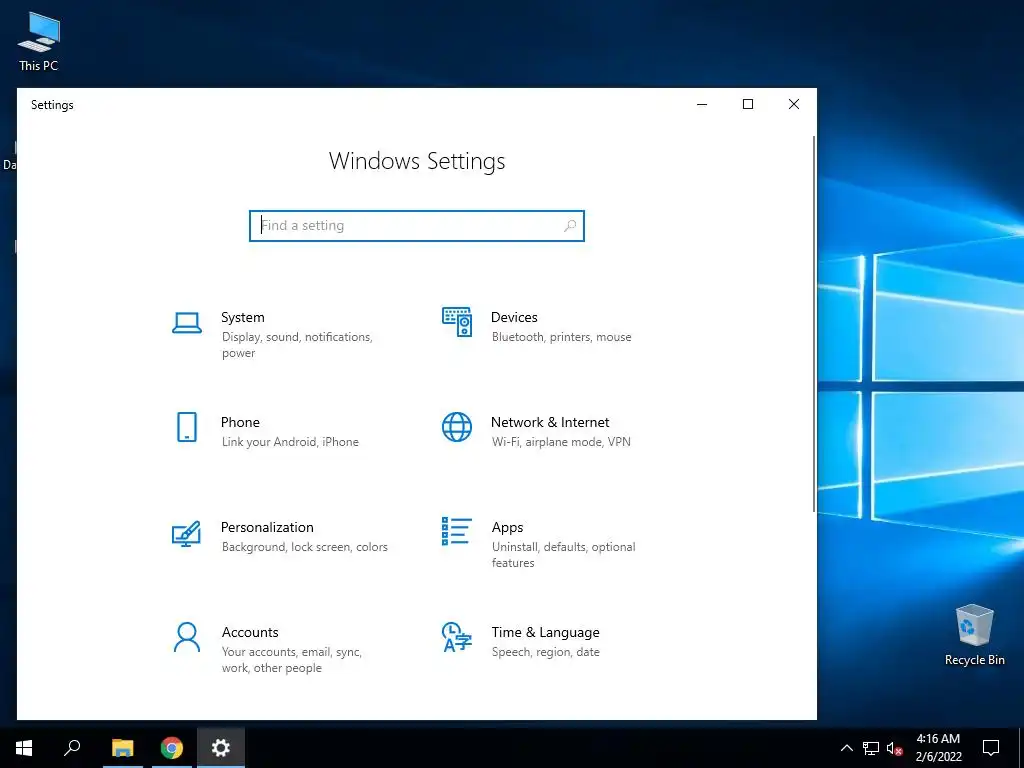
Task: Open the Network & Internet globe icon
Action: (x=456, y=427)
